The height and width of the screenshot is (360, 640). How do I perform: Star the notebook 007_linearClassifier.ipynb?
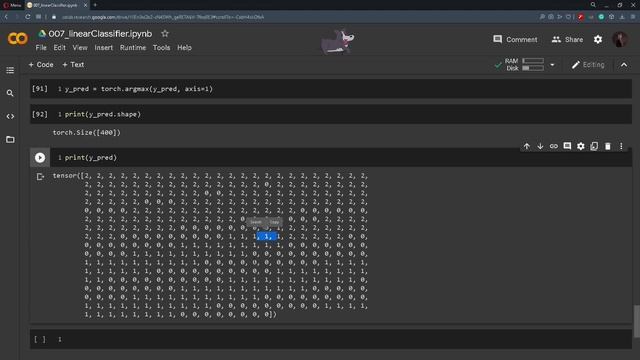point(164,33)
